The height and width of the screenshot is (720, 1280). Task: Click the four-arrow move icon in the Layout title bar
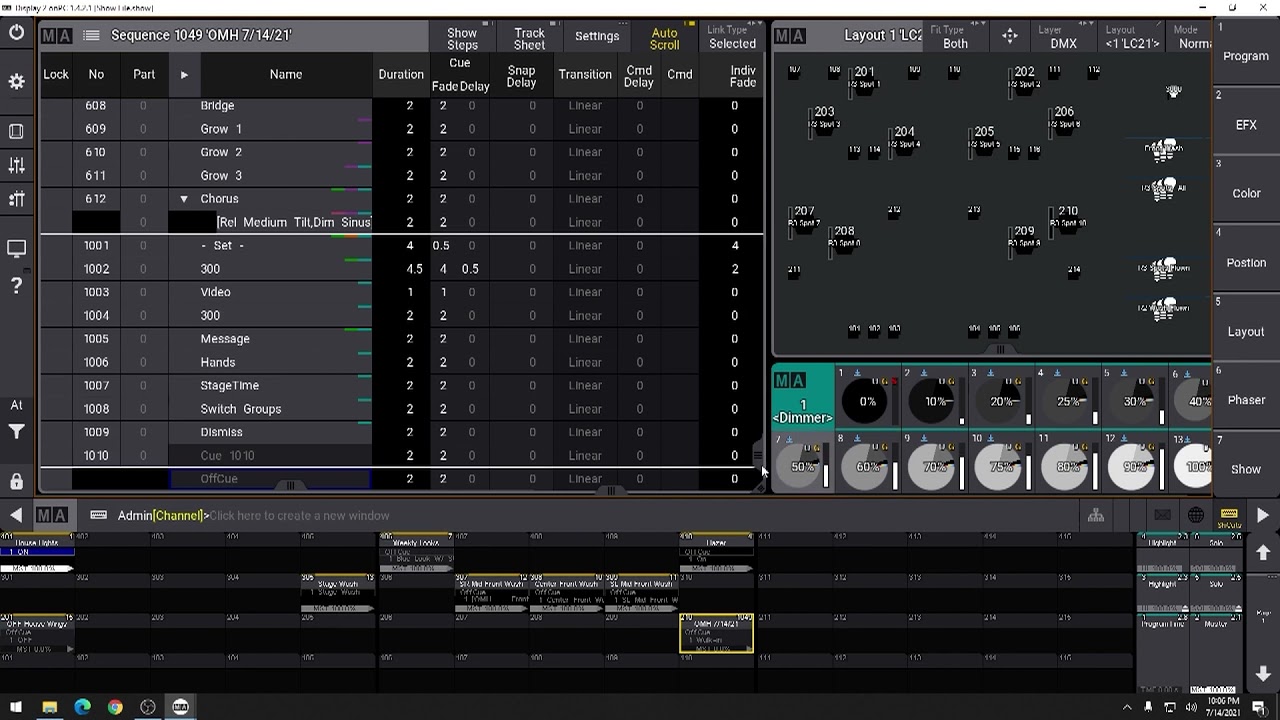1010,36
